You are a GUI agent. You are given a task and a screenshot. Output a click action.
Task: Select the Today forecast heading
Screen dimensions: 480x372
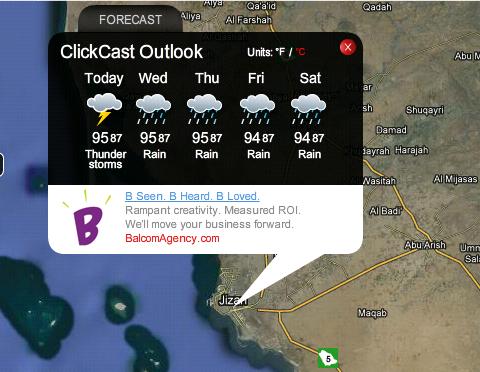point(104,78)
